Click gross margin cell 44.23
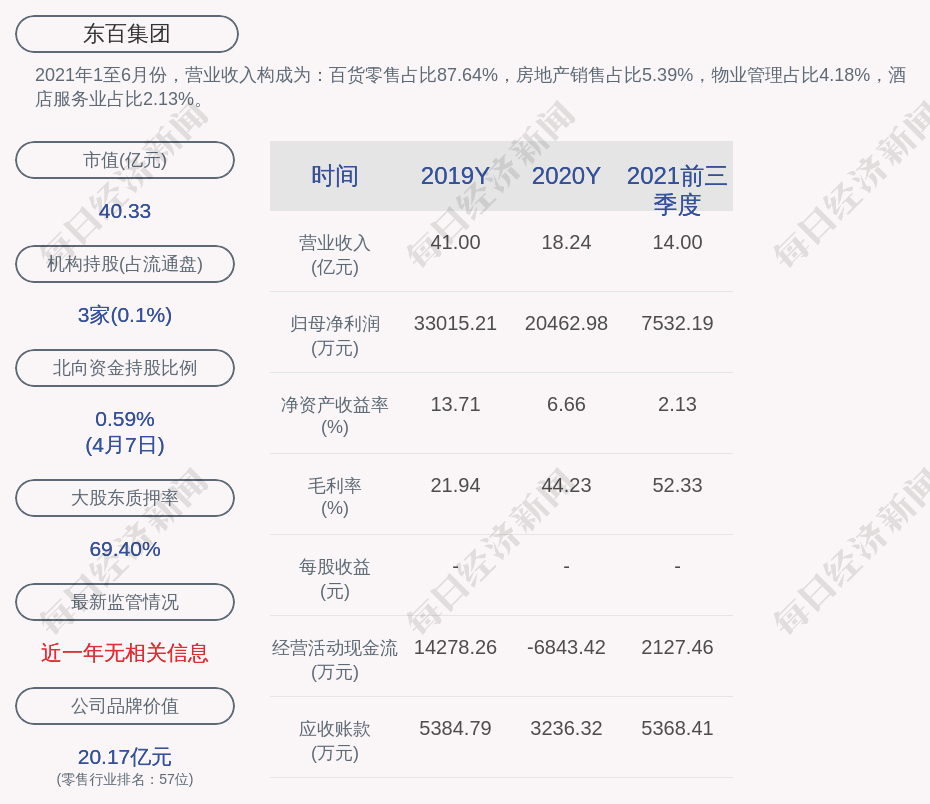This screenshot has width=930, height=804. (566, 486)
